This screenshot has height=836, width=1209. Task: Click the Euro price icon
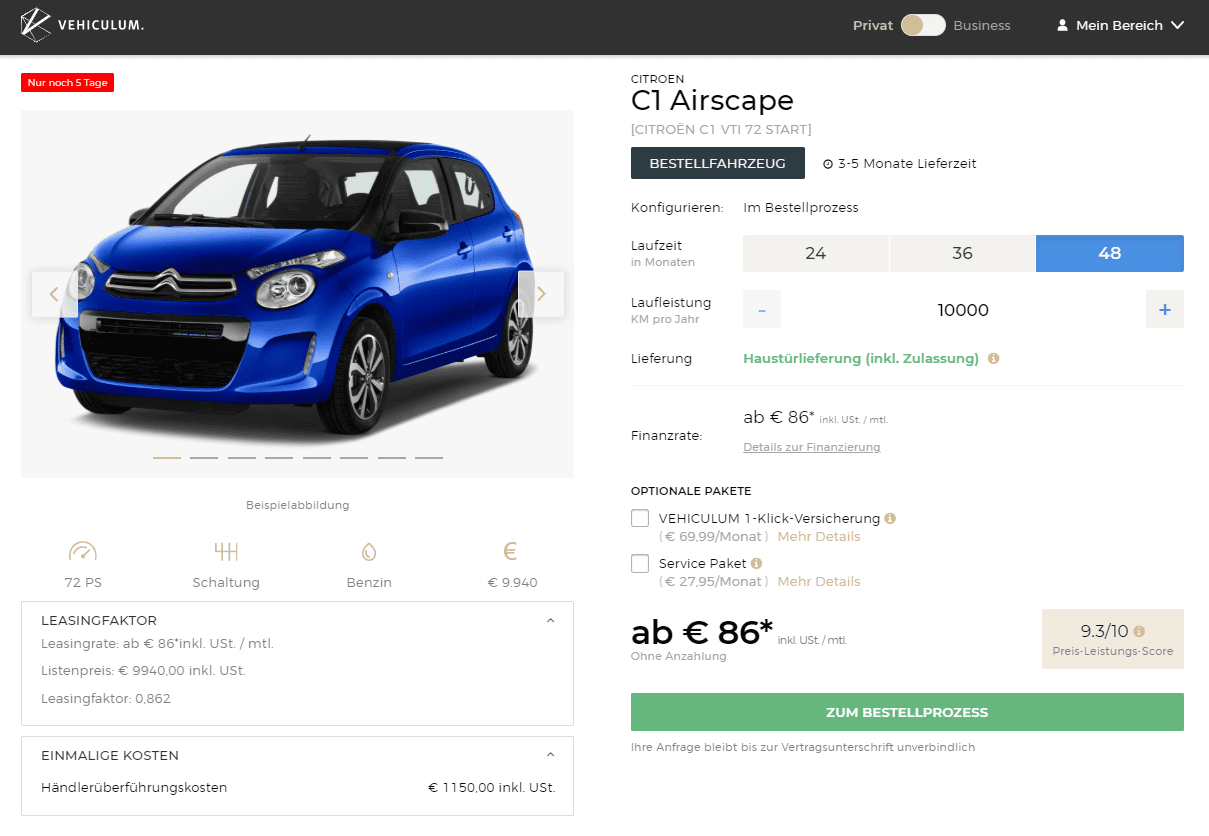point(510,551)
